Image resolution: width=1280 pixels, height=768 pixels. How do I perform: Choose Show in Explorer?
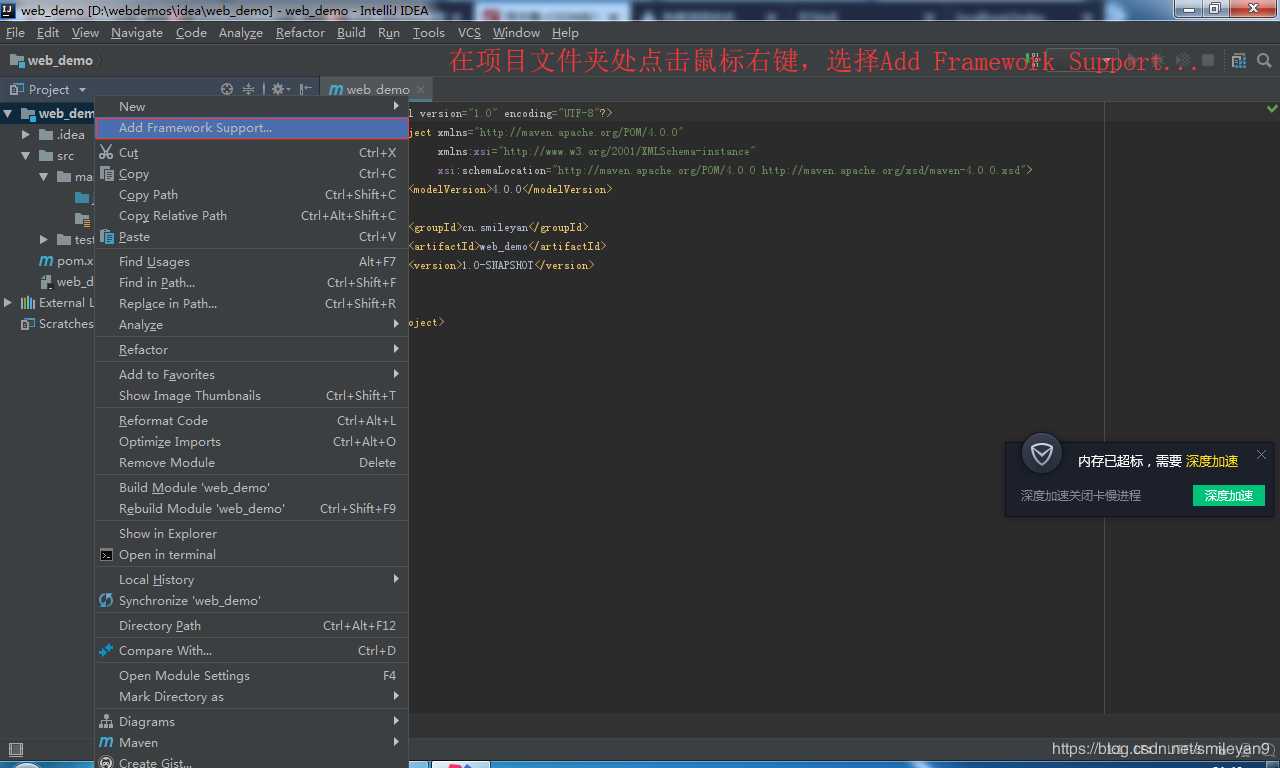pos(251,533)
